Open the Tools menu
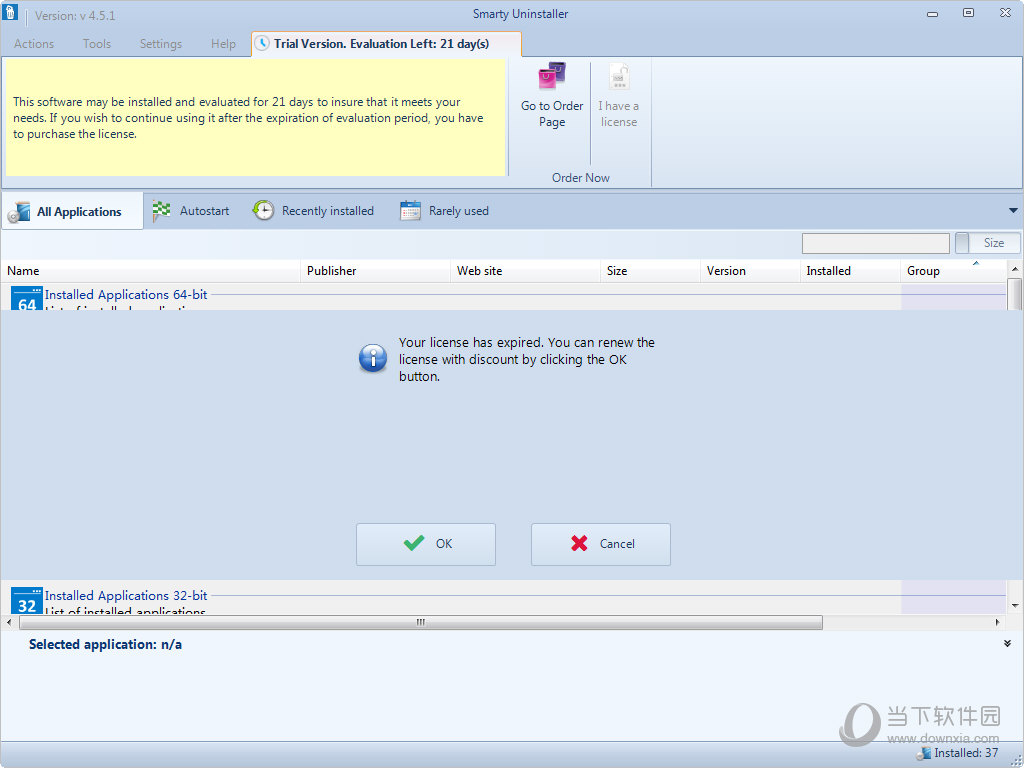1024x768 pixels. tap(97, 44)
